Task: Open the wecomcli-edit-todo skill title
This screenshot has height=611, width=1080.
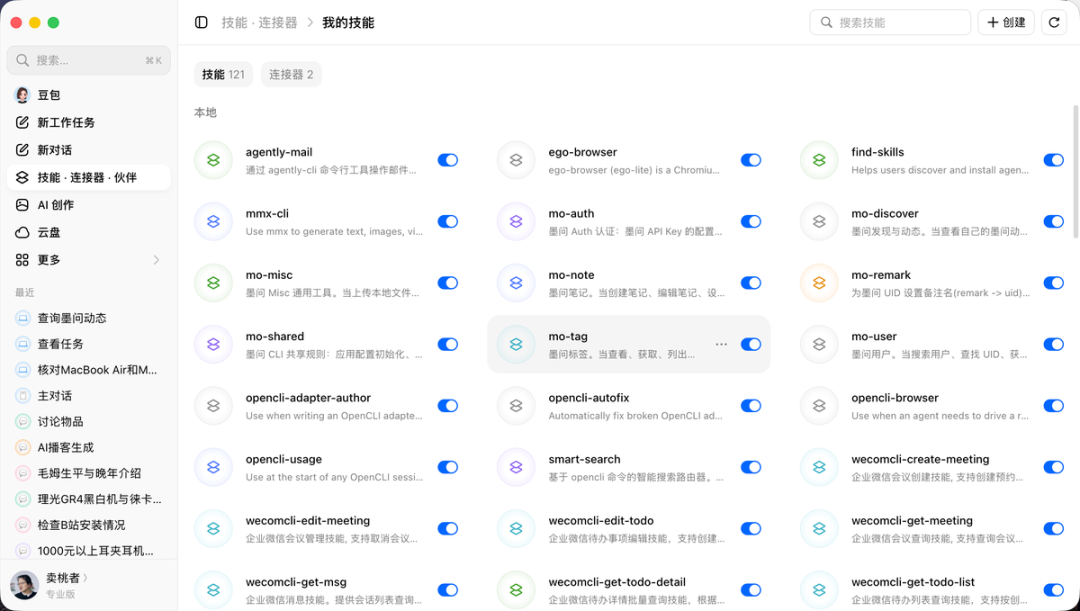Action: click(x=601, y=521)
